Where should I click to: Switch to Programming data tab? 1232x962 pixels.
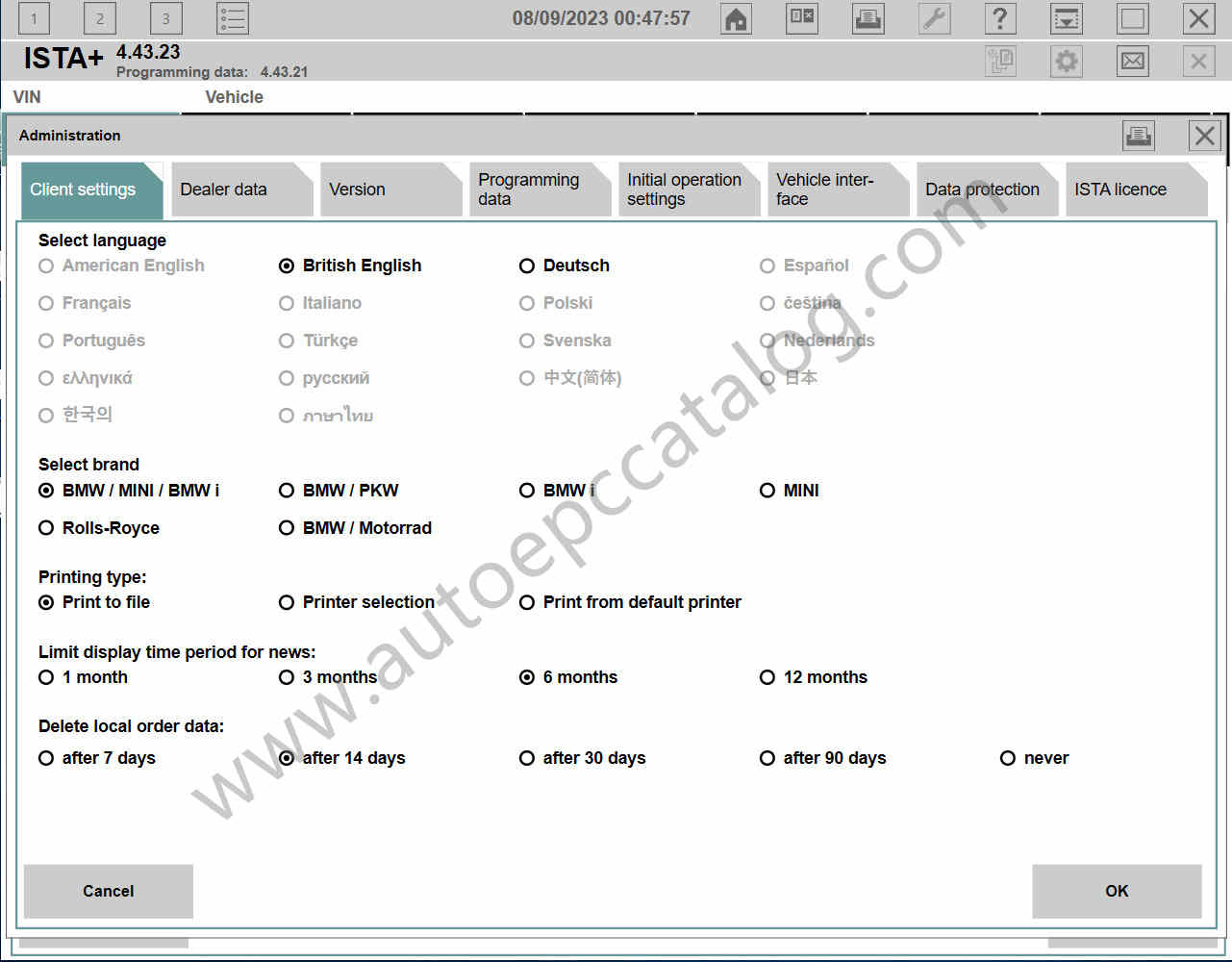coord(540,190)
